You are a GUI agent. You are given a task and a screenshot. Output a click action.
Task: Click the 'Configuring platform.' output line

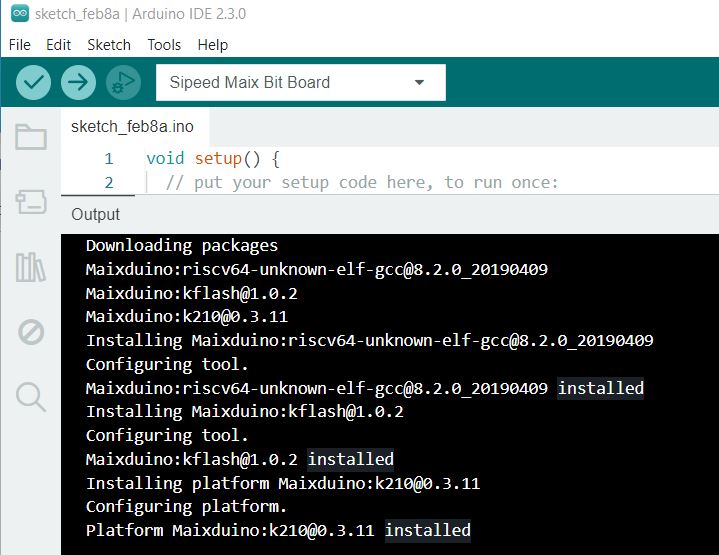pyautogui.click(x=186, y=506)
